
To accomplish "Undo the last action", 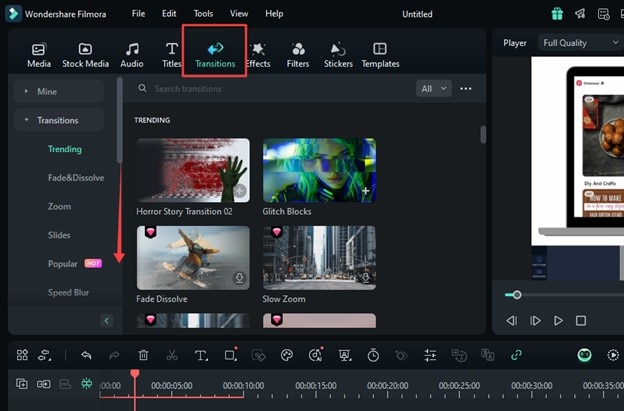I will coord(86,355).
